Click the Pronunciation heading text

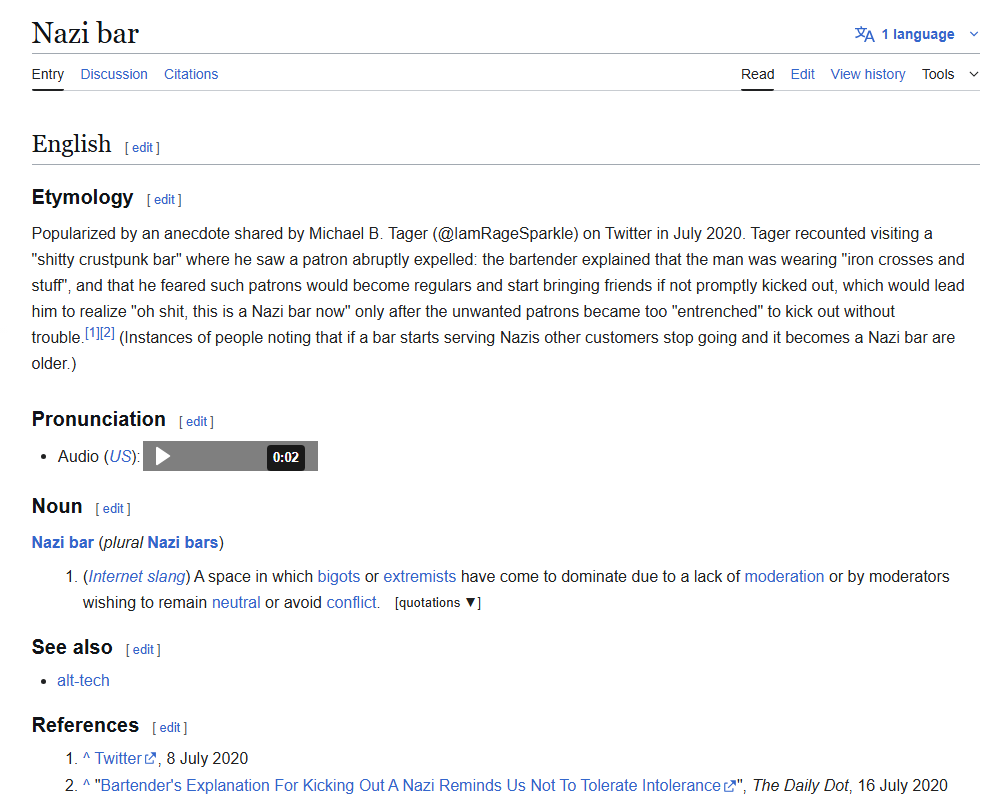coord(98,419)
